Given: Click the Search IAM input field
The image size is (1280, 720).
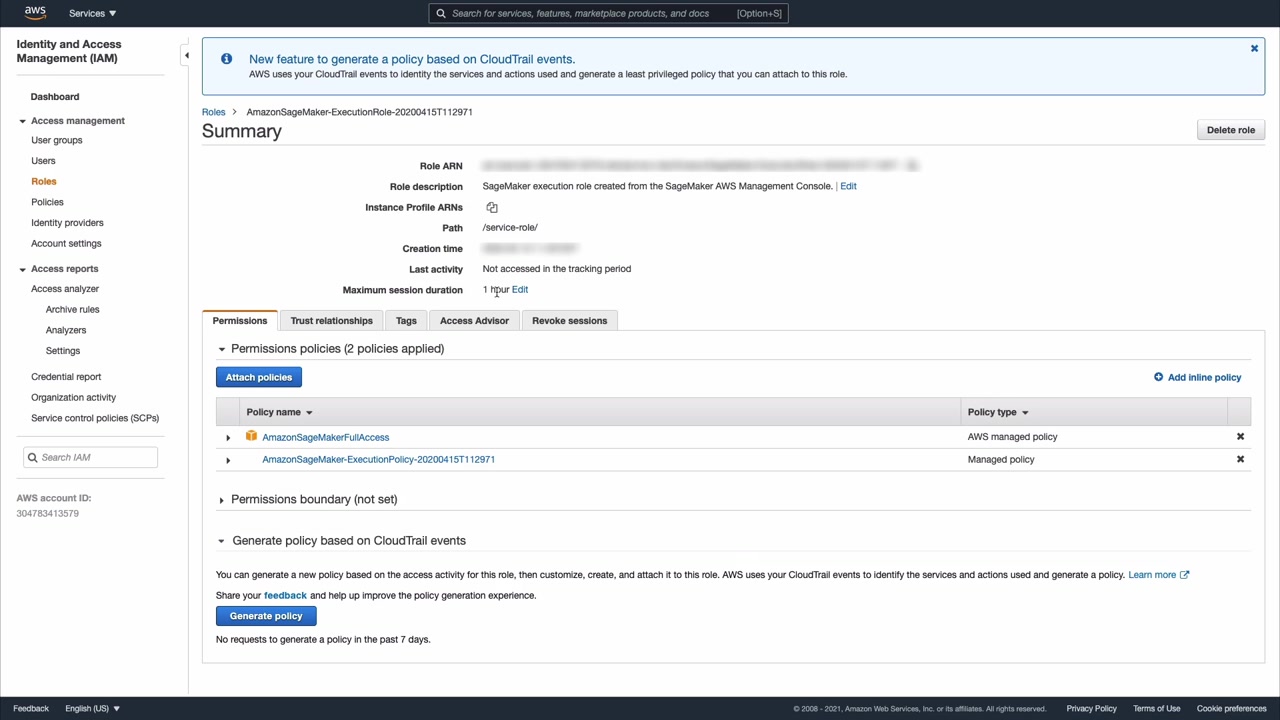Looking at the screenshot, I should click(x=96, y=457).
